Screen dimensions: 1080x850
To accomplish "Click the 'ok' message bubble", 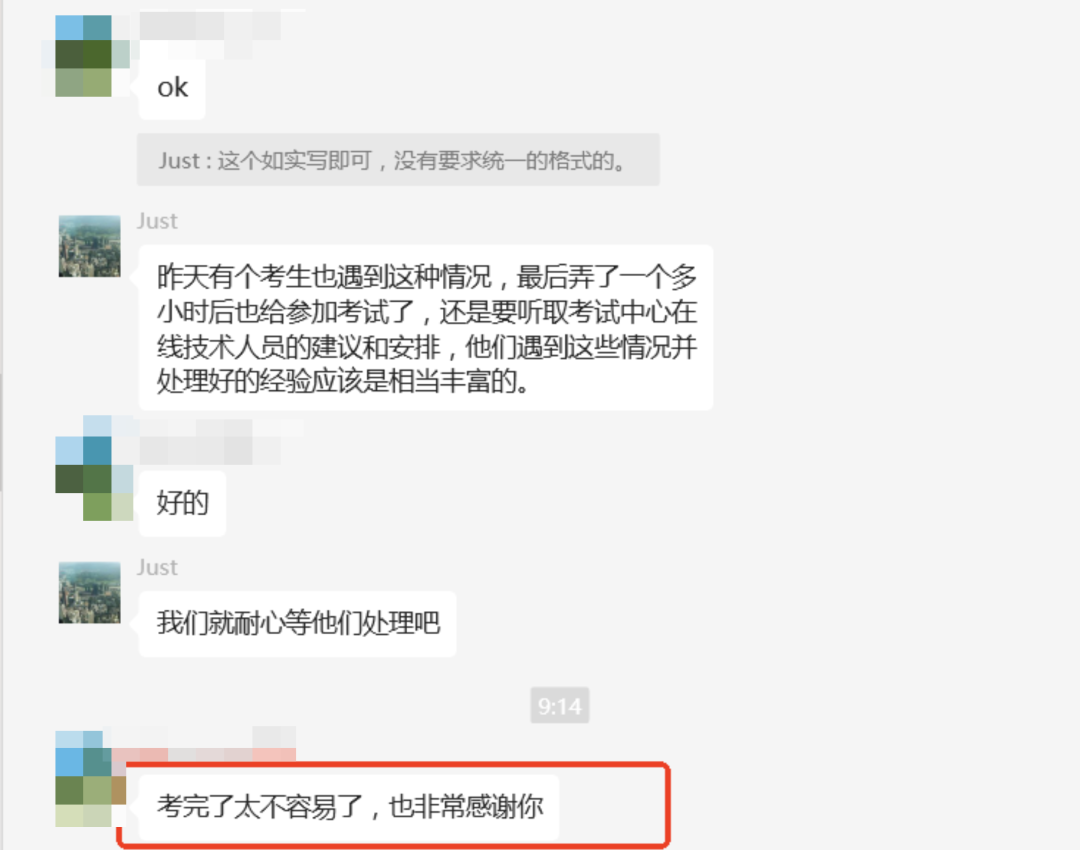I will (x=172, y=88).
